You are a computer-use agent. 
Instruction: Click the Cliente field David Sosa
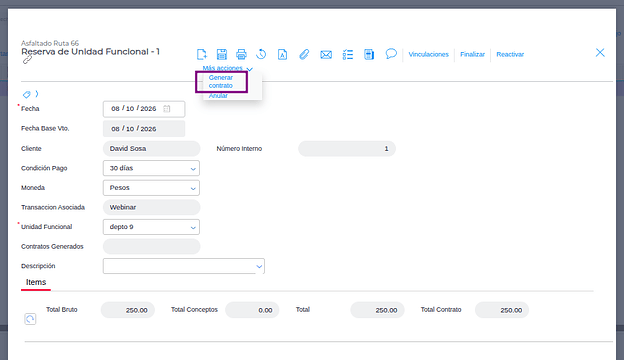[x=152, y=148]
